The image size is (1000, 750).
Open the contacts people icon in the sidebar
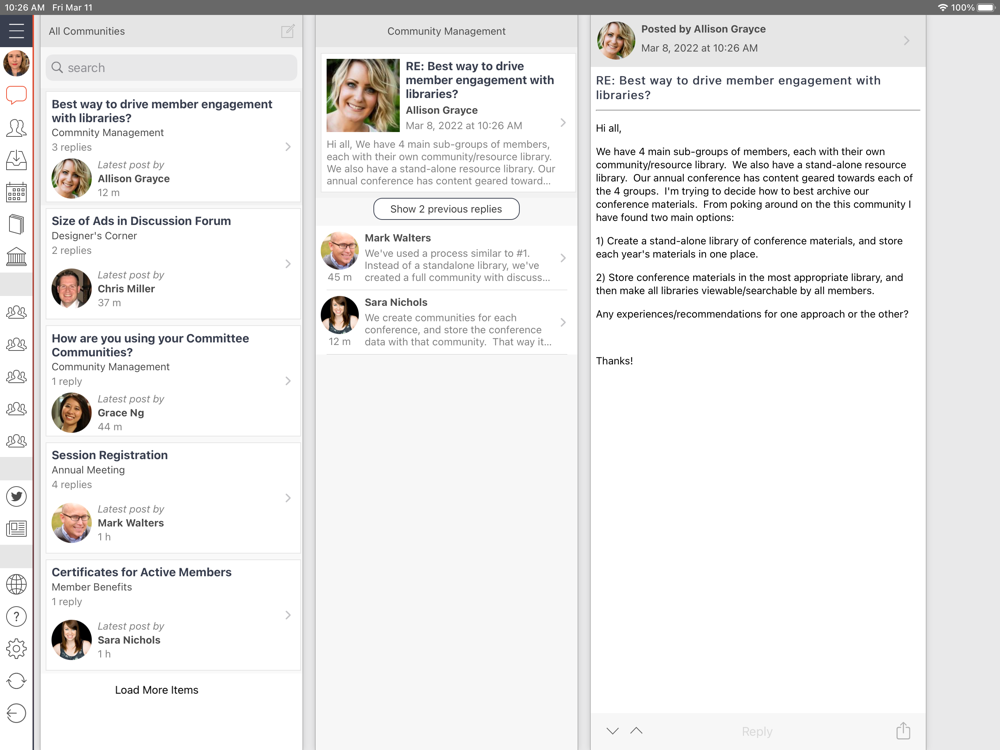16,128
